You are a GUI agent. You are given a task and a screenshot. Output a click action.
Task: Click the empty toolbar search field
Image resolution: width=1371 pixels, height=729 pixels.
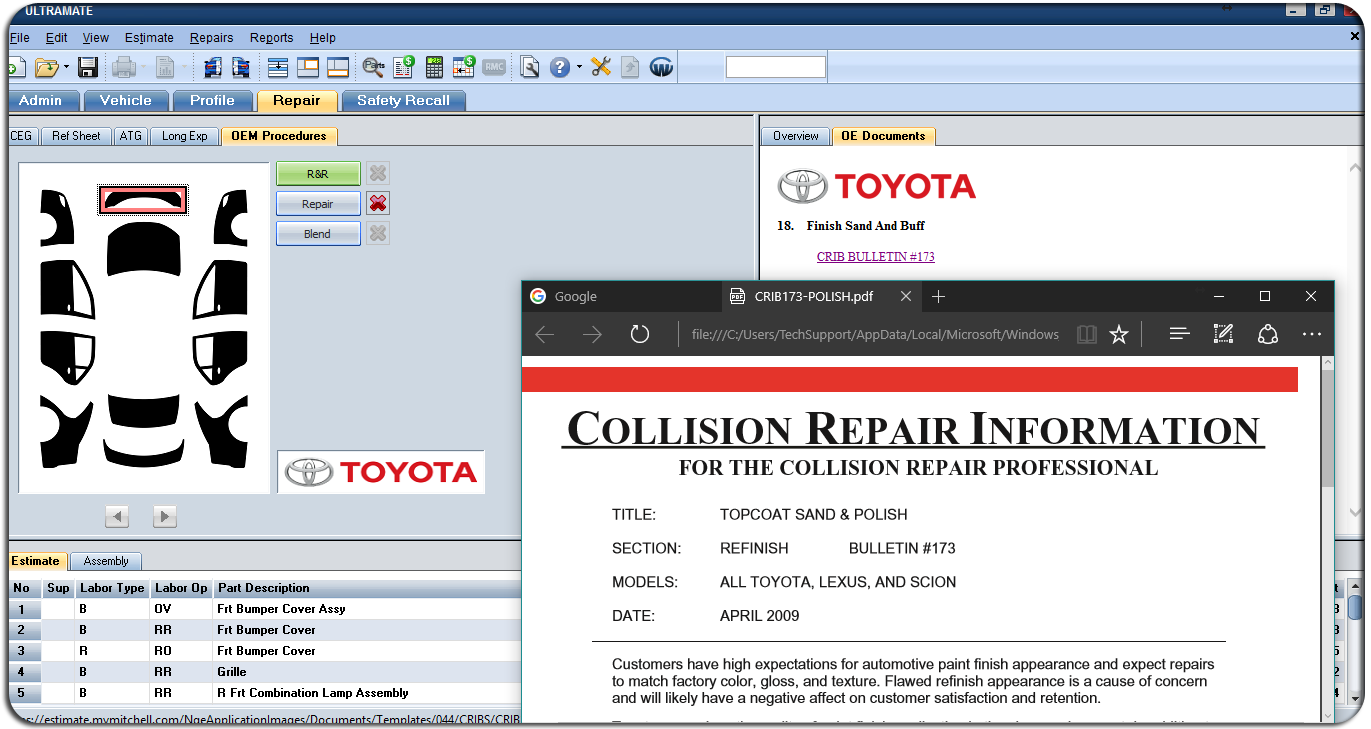point(776,67)
